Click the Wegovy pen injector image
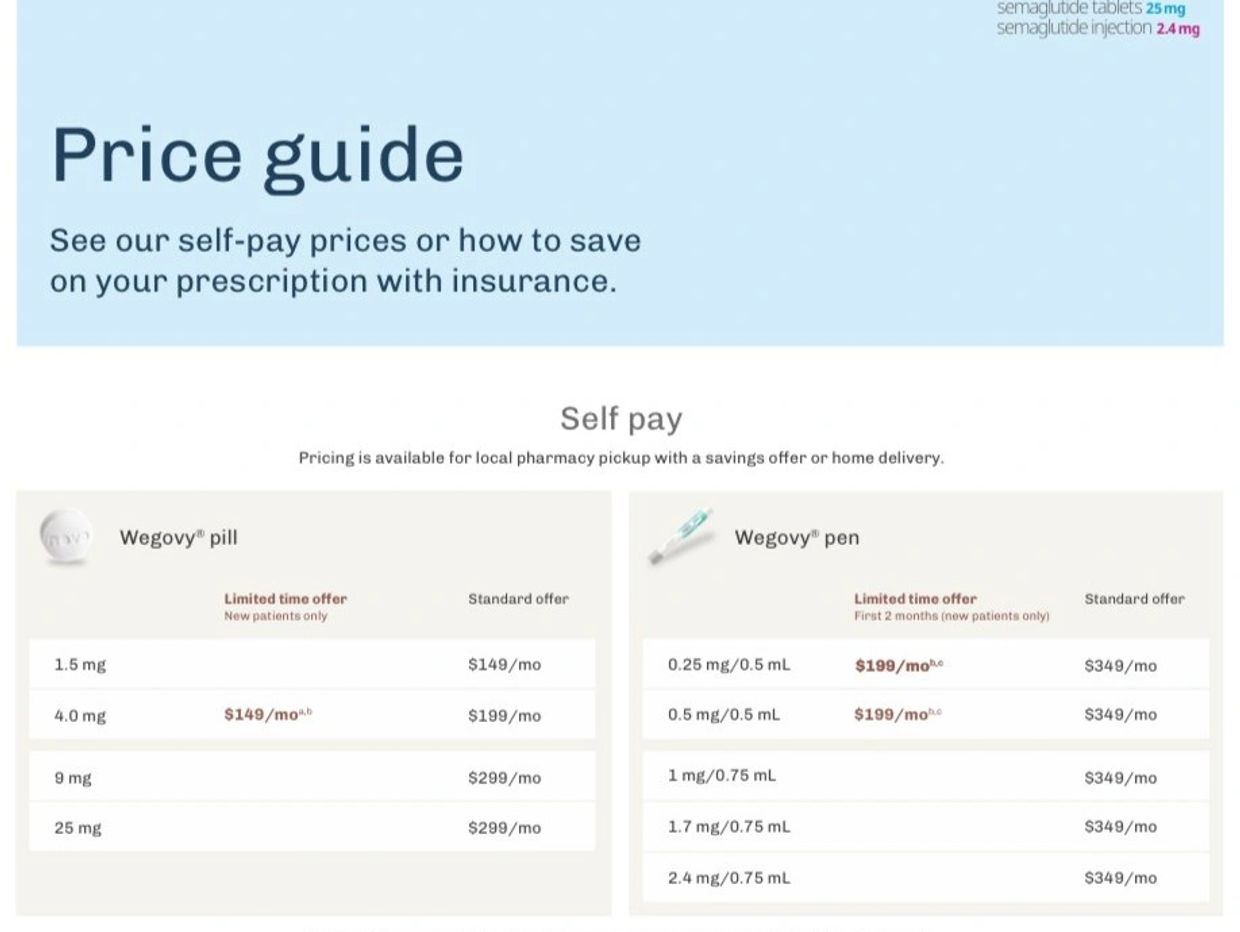 [684, 535]
